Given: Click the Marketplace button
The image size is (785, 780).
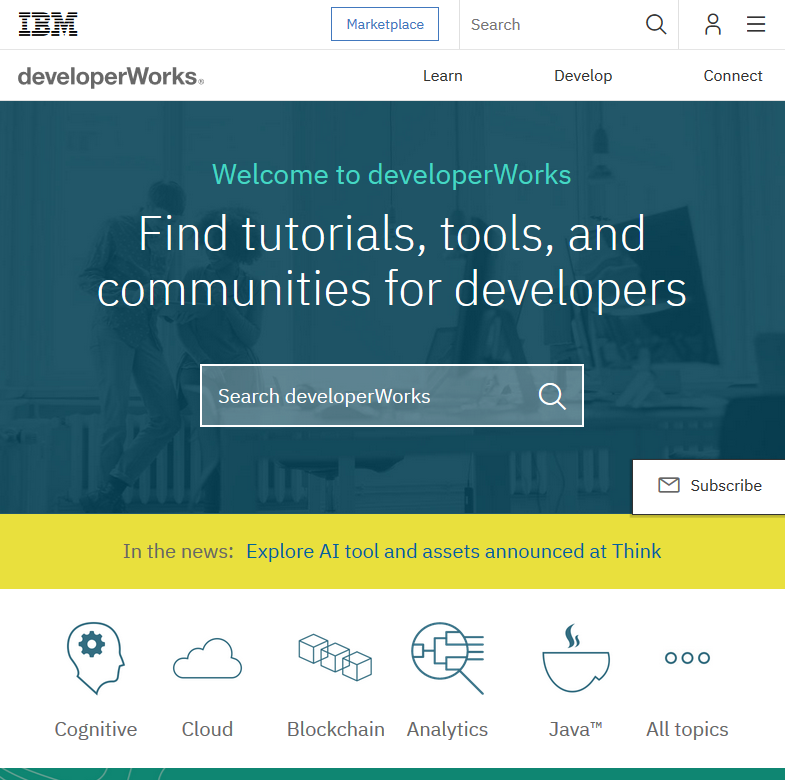Looking at the screenshot, I should click(x=385, y=24).
